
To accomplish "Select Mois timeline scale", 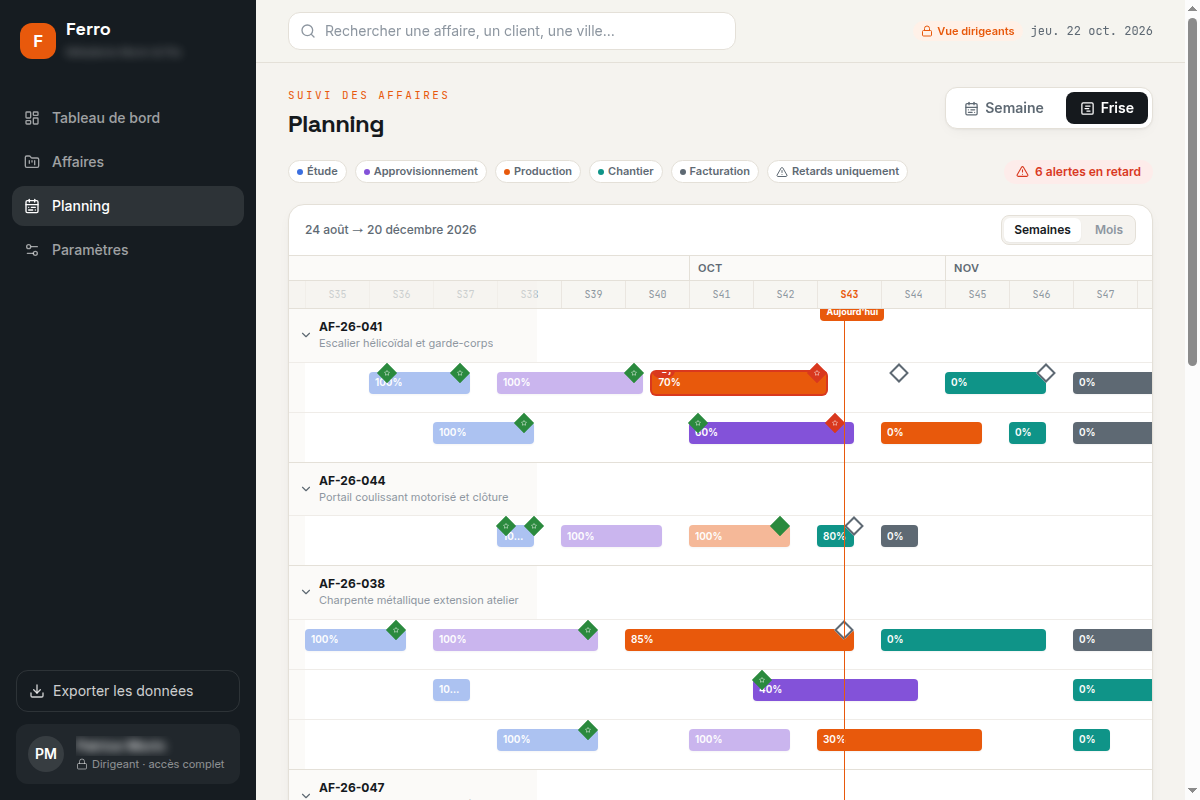I will click(1109, 230).
